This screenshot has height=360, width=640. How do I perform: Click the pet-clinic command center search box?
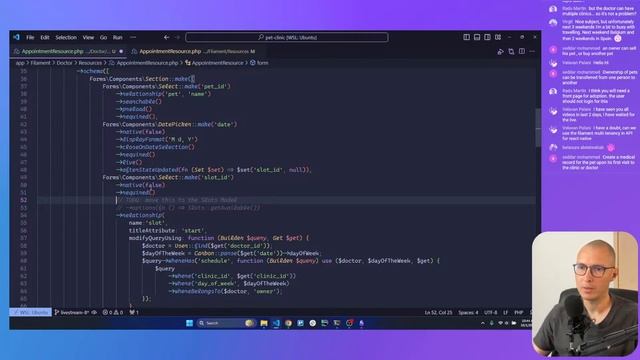(x=287, y=38)
